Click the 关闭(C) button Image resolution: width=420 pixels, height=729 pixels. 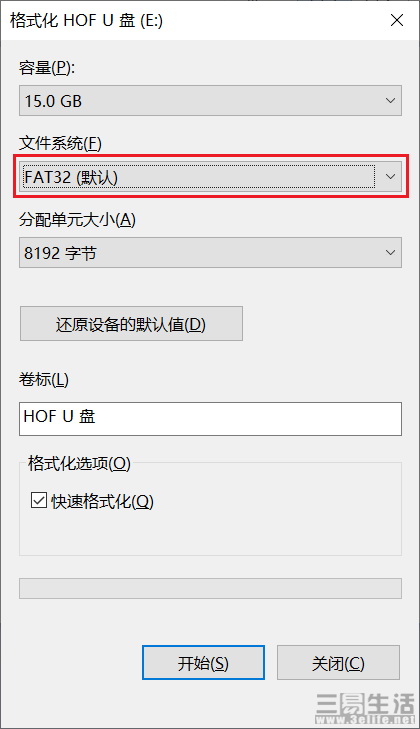[x=338, y=663]
